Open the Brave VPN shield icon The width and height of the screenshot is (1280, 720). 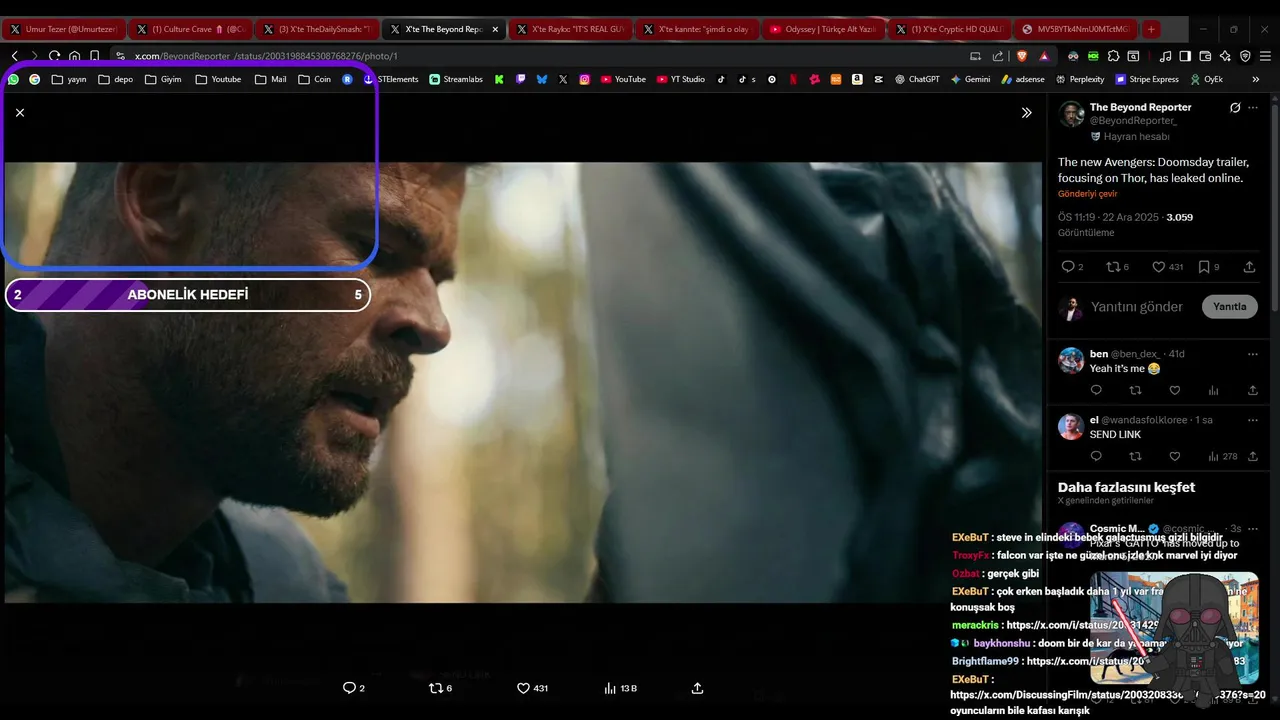(x=1245, y=56)
